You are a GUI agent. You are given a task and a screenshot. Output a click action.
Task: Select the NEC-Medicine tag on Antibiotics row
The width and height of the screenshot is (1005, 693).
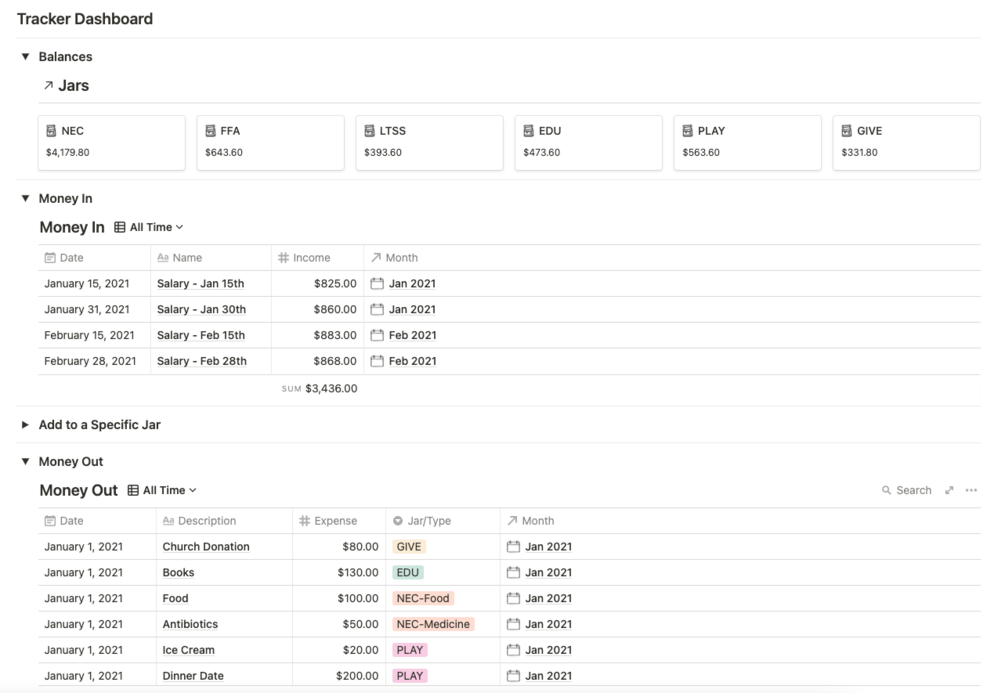coord(432,624)
